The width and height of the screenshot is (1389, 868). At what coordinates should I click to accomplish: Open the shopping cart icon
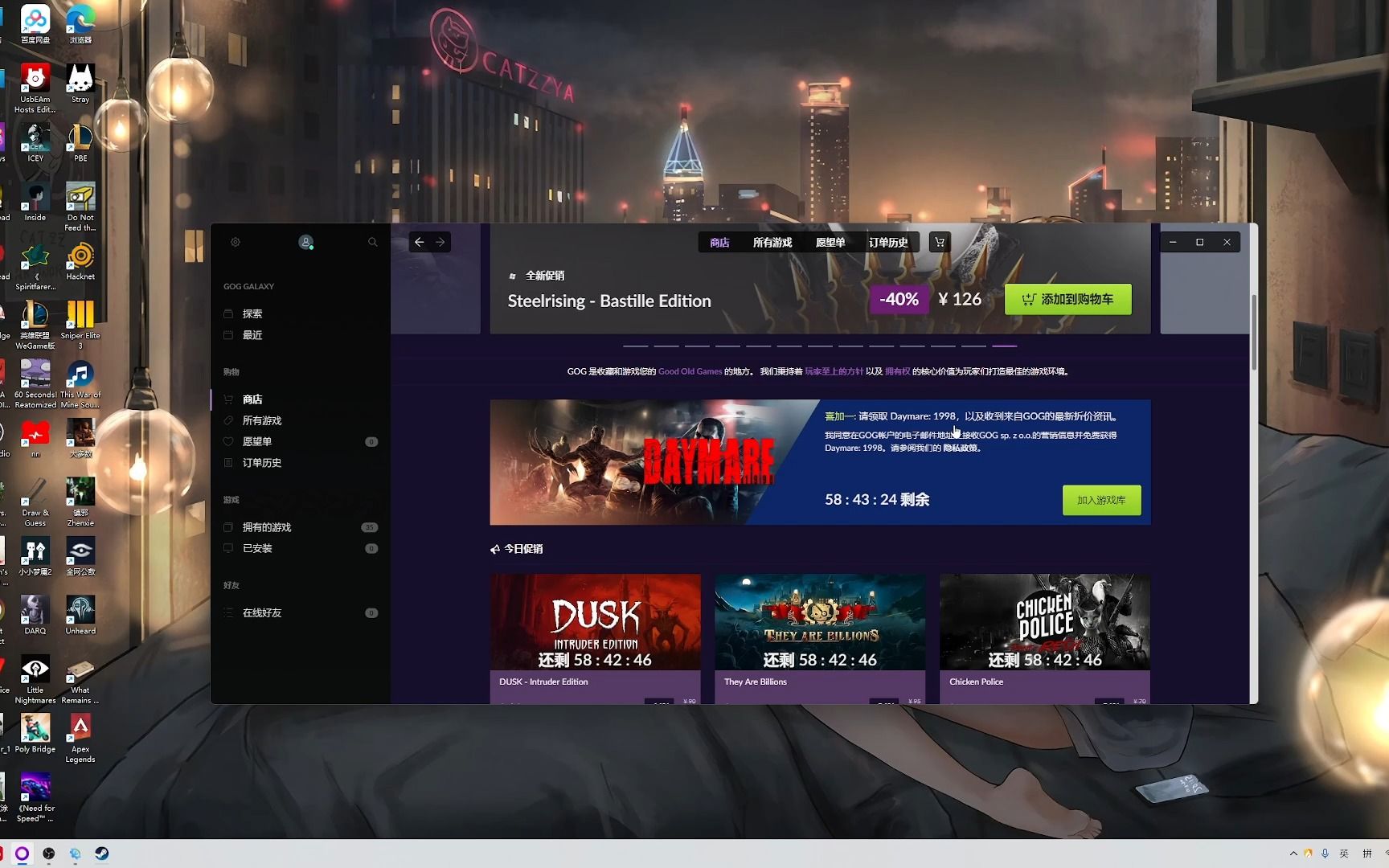tap(940, 242)
